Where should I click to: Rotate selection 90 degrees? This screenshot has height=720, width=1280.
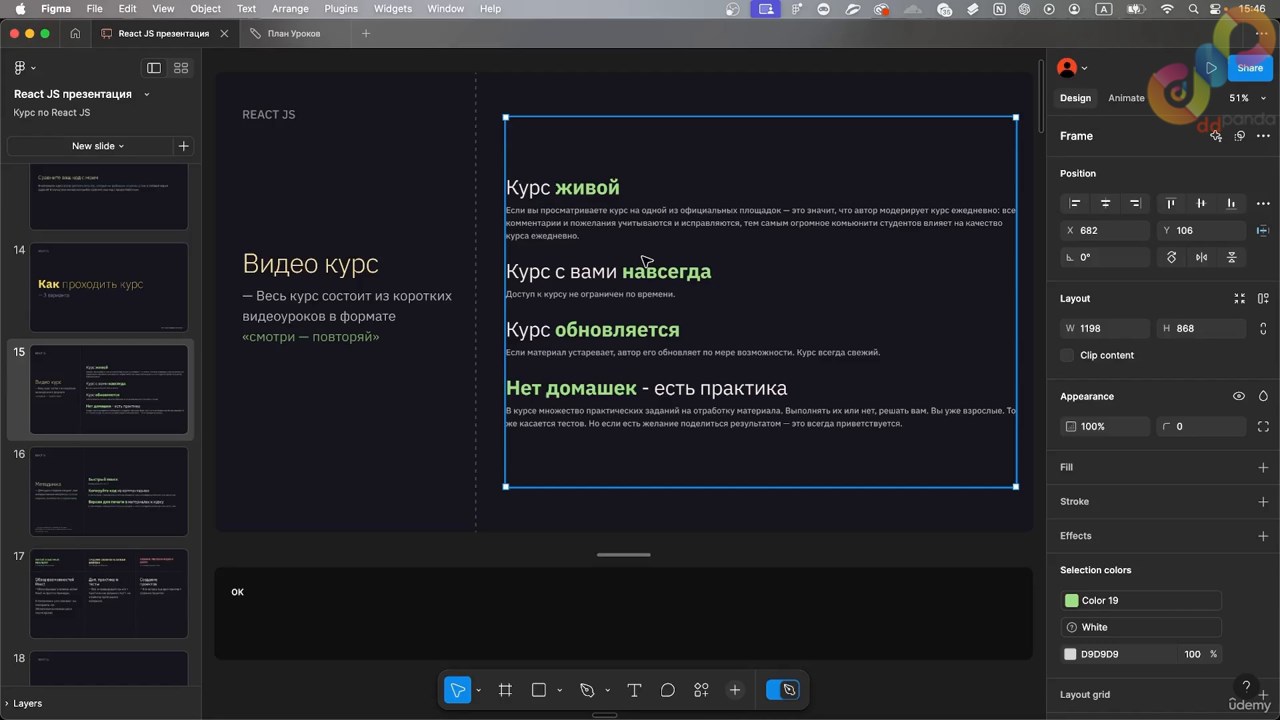(1172, 257)
